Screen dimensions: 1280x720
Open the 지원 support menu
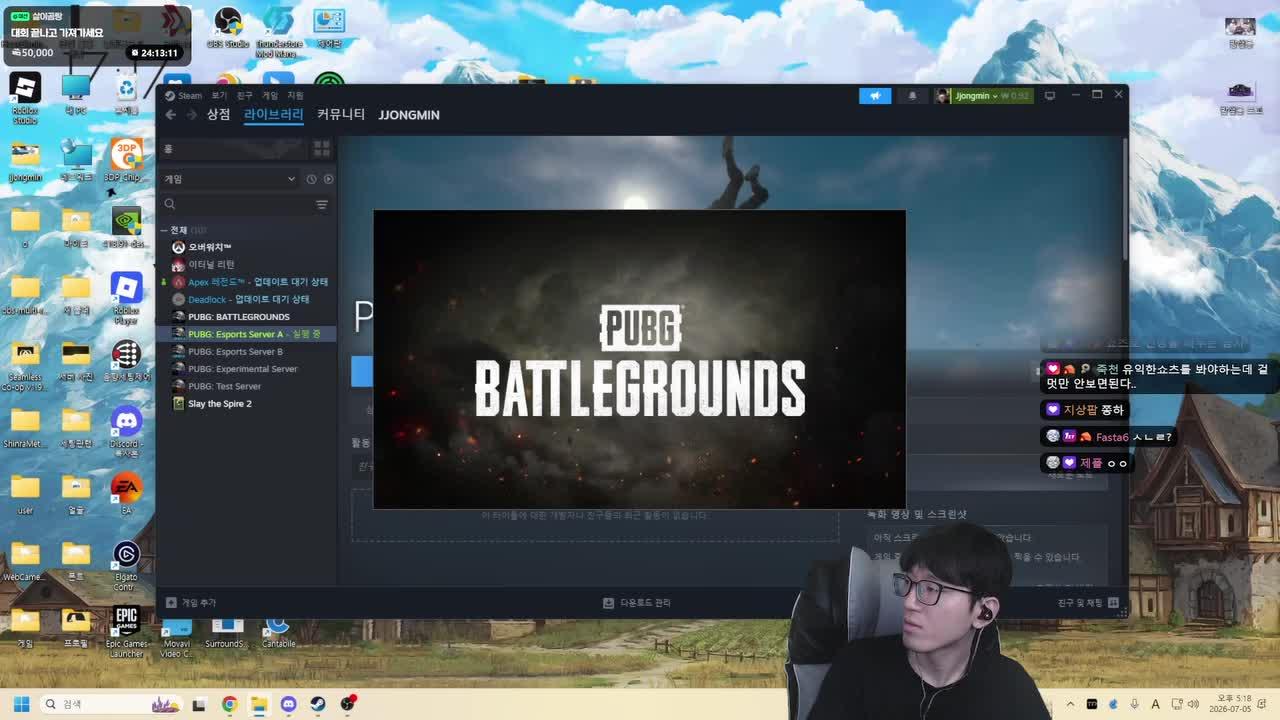coord(295,96)
